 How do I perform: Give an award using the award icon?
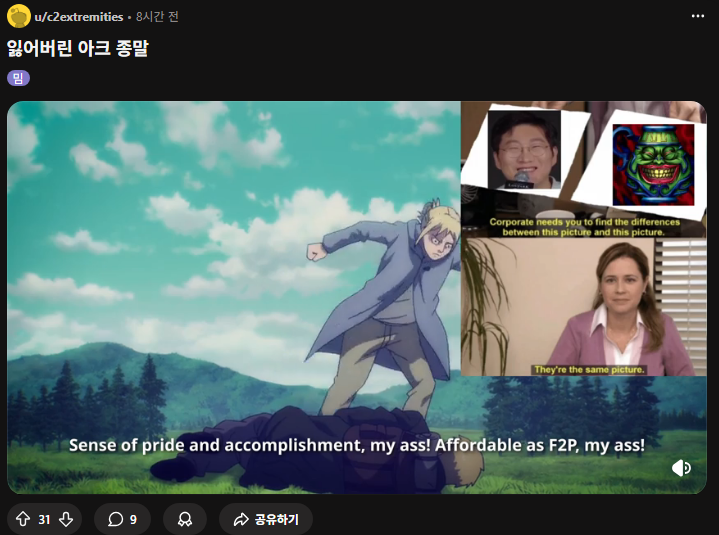(185, 519)
